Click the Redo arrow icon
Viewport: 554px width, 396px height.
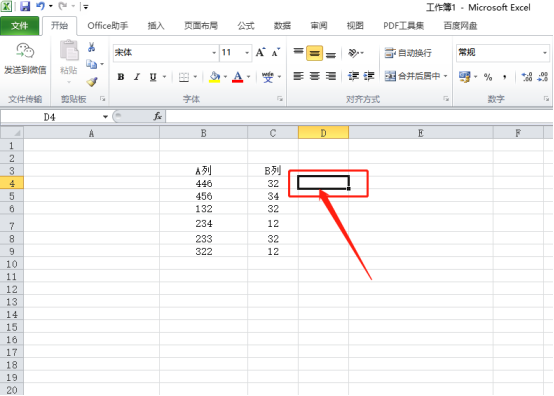coord(63,6)
